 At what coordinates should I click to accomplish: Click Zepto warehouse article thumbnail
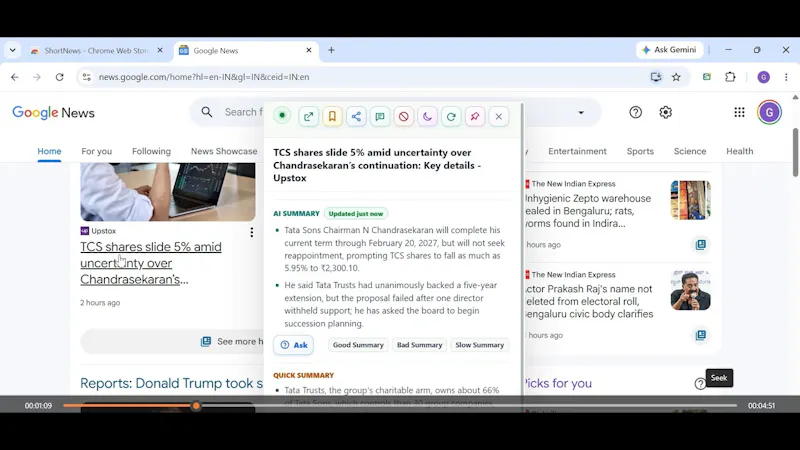(x=690, y=200)
